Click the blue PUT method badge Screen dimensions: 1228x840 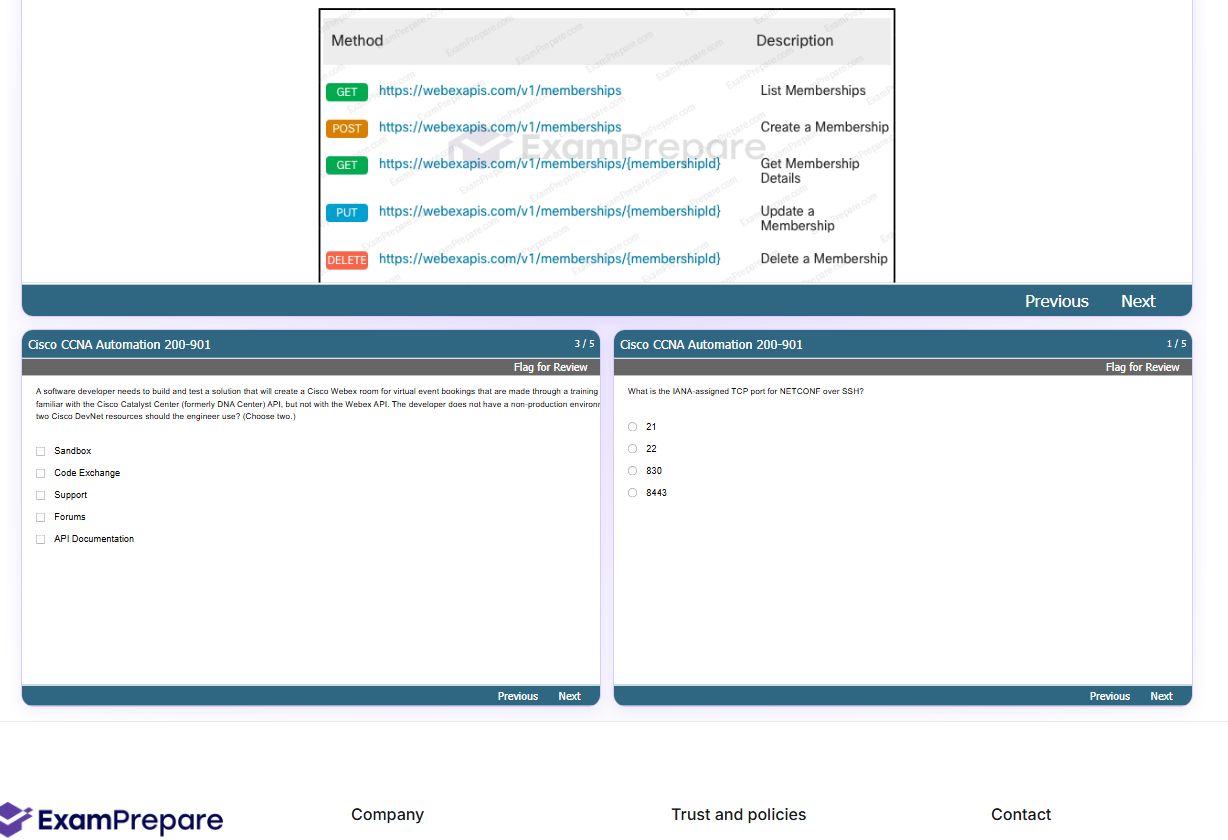pos(347,213)
